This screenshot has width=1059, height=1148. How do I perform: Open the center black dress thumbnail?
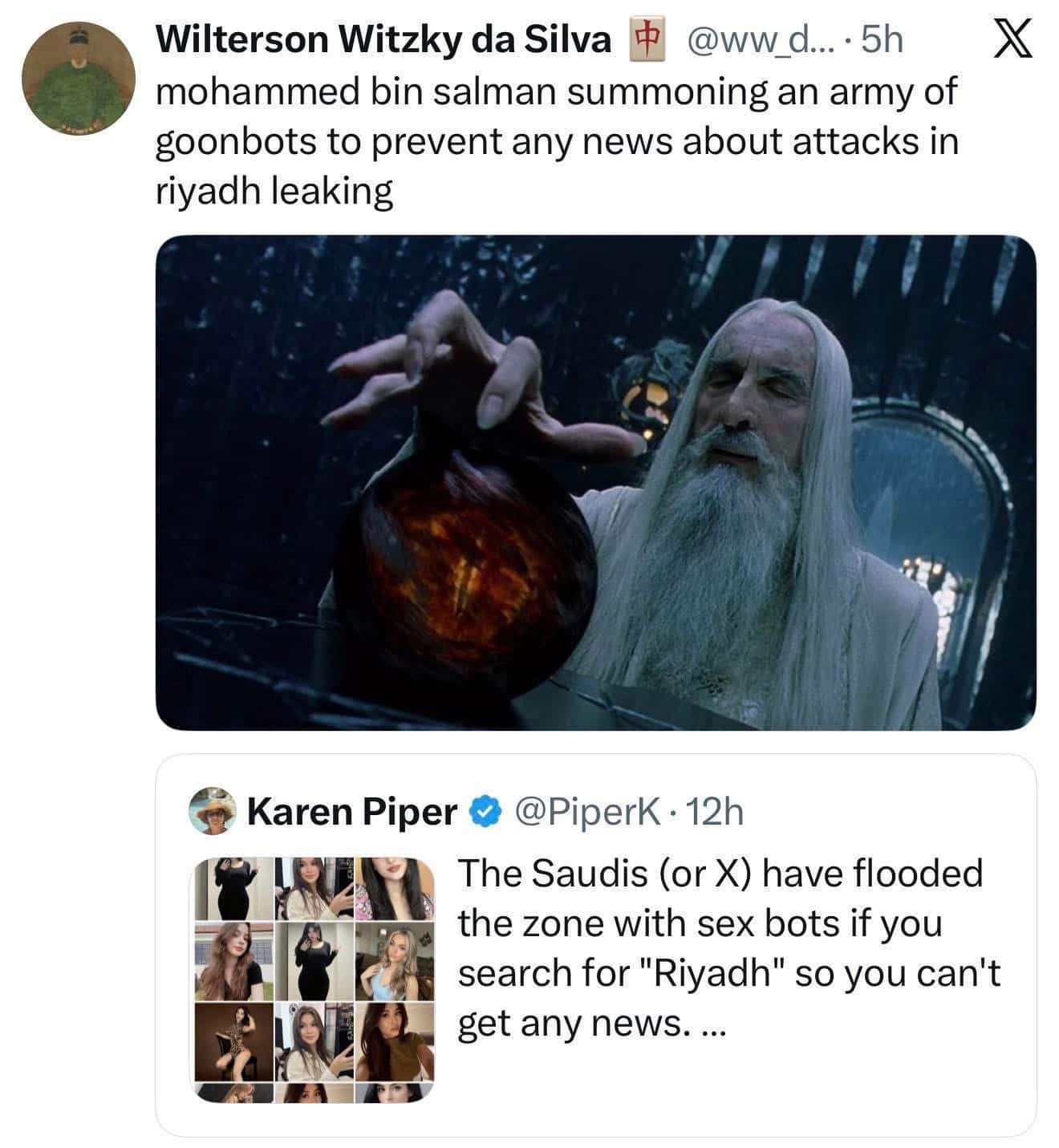coord(314,961)
